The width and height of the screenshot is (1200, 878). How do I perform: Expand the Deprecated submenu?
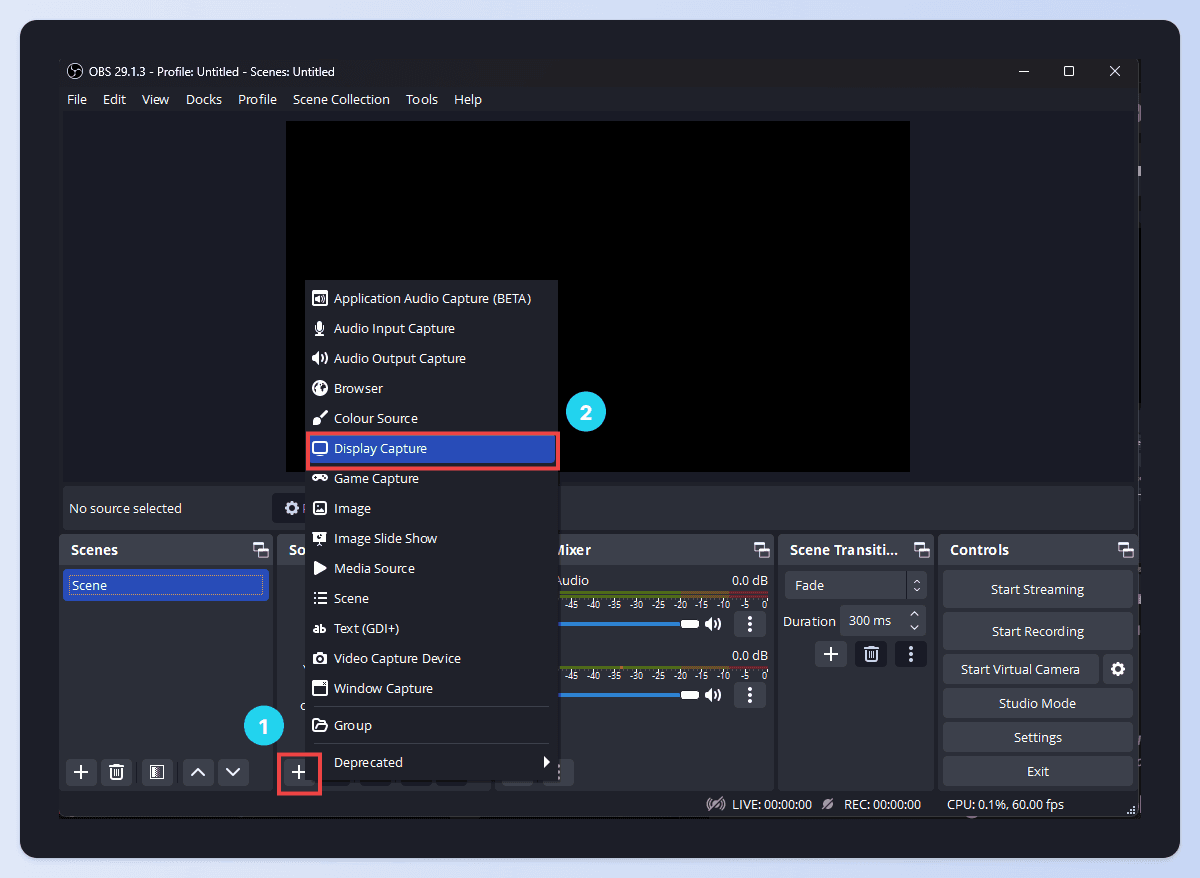pos(431,762)
